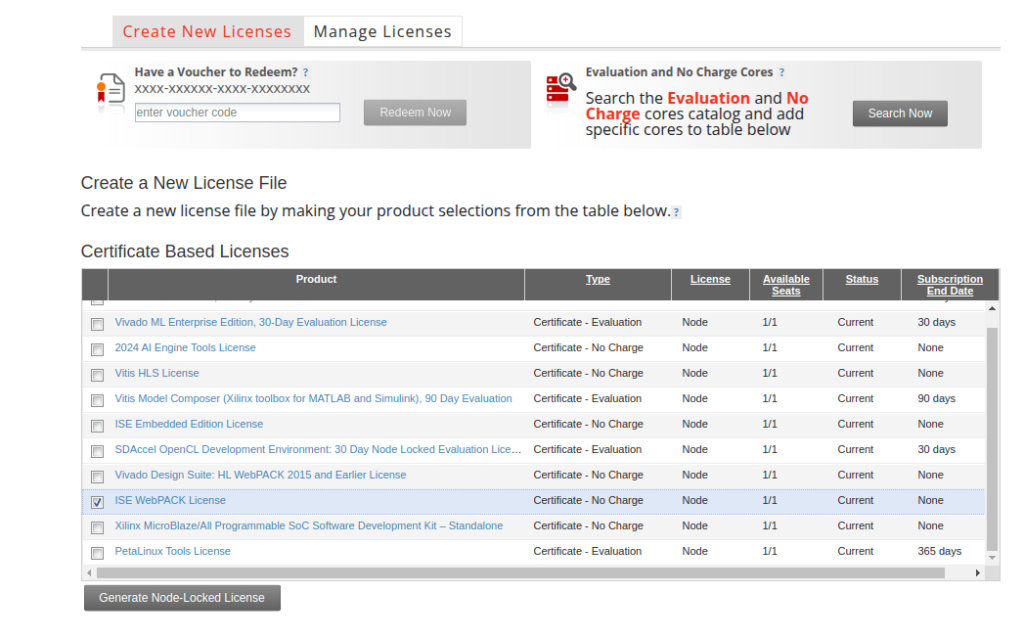The height and width of the screenshot is (638, 1024).
Task: Check the Vivado ML Enterprise Edition checkbox
Action: click(x=97, y=324)
